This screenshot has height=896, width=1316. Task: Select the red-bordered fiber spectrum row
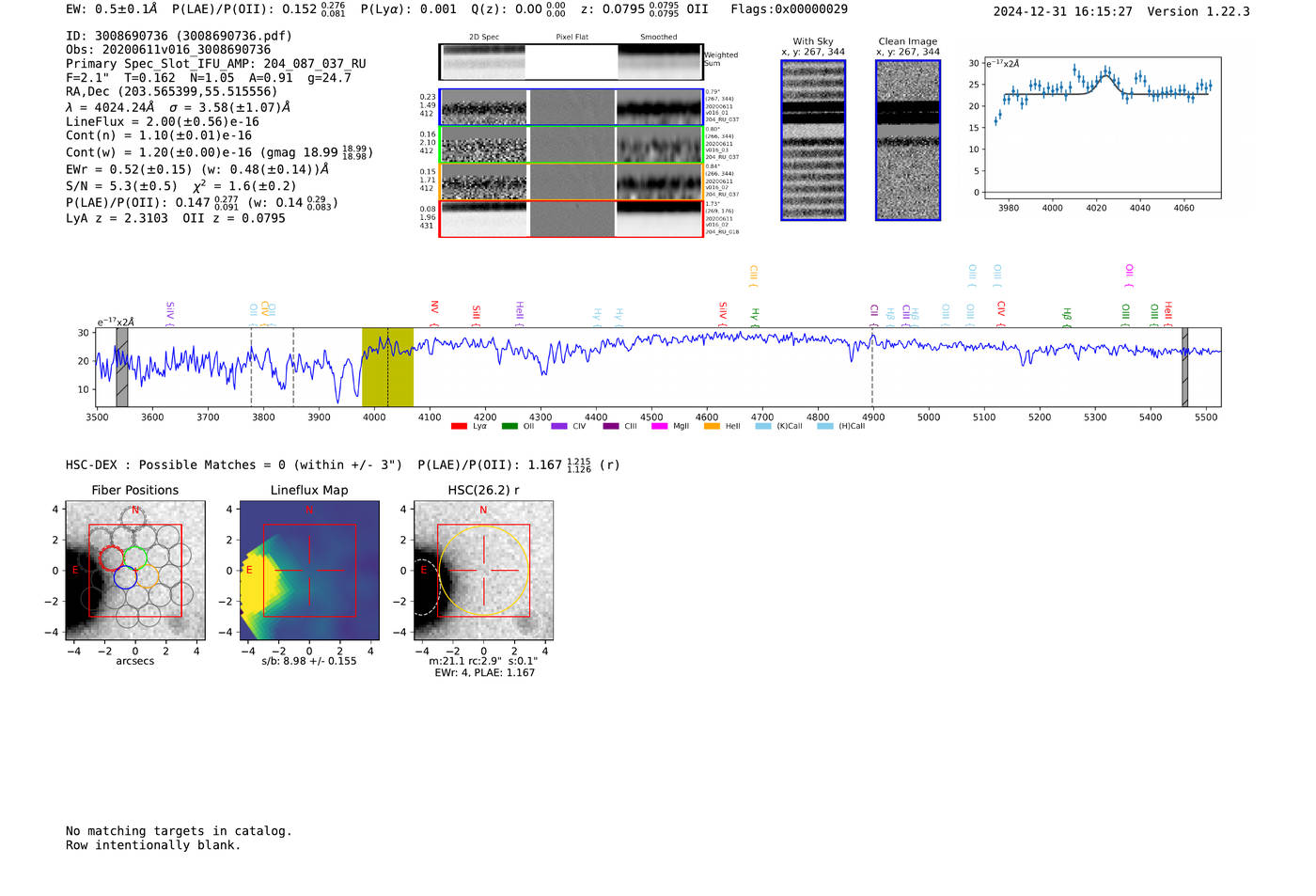(x=571, y=219)
